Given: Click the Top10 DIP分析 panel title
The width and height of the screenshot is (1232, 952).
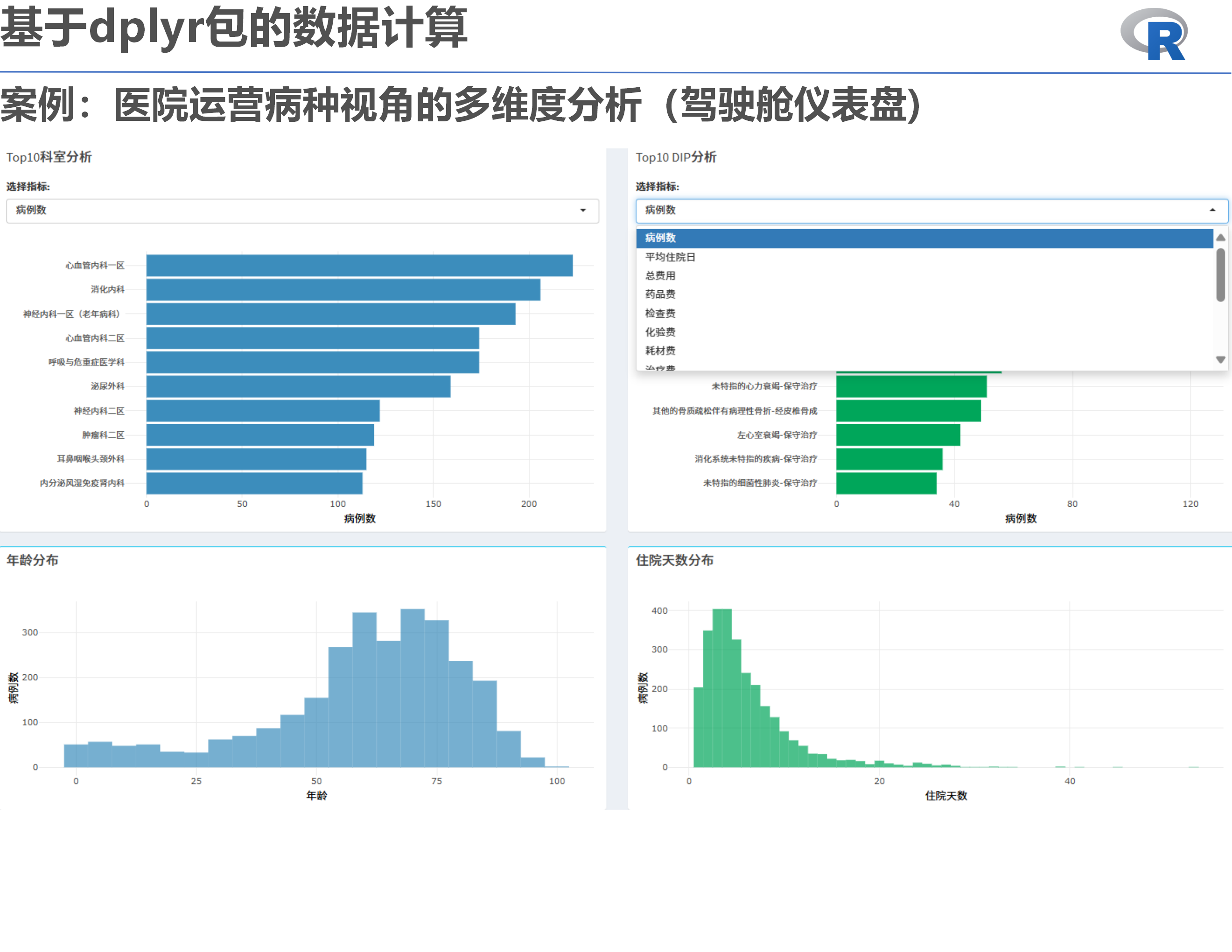Looking at the screenshot, I should (x=676, y=157).
